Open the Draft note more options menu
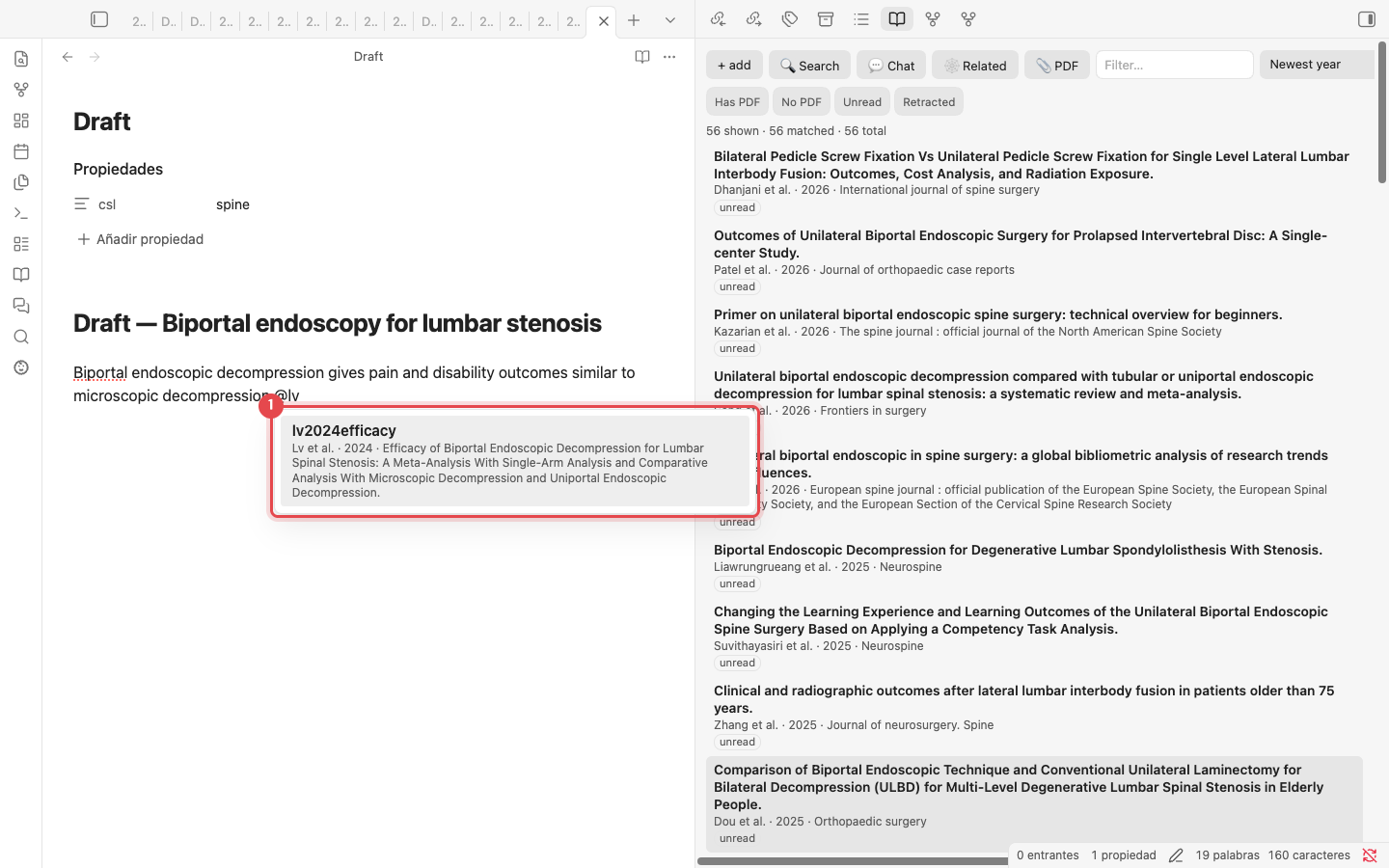The height and width of the screenshot is (868, 1389). pyautogui.click(x=669, y=57)
